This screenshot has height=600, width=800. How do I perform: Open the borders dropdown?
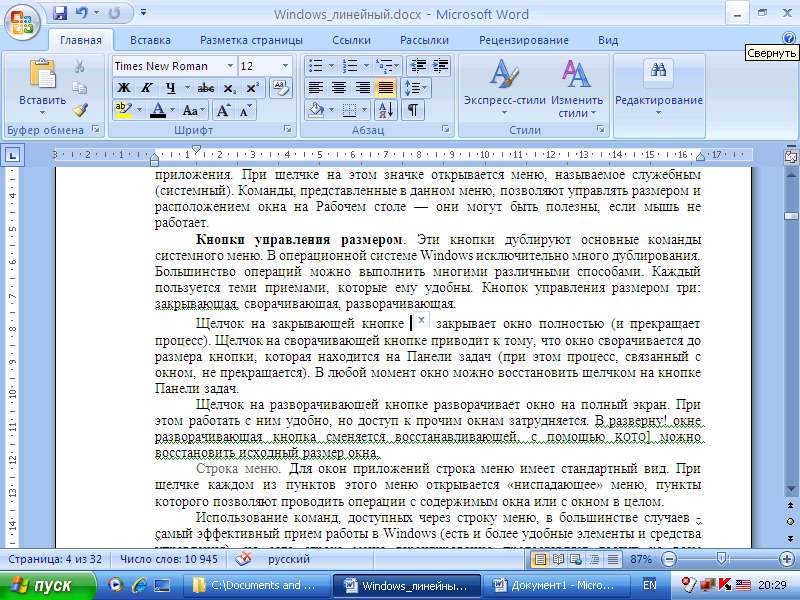click(364, 110)
